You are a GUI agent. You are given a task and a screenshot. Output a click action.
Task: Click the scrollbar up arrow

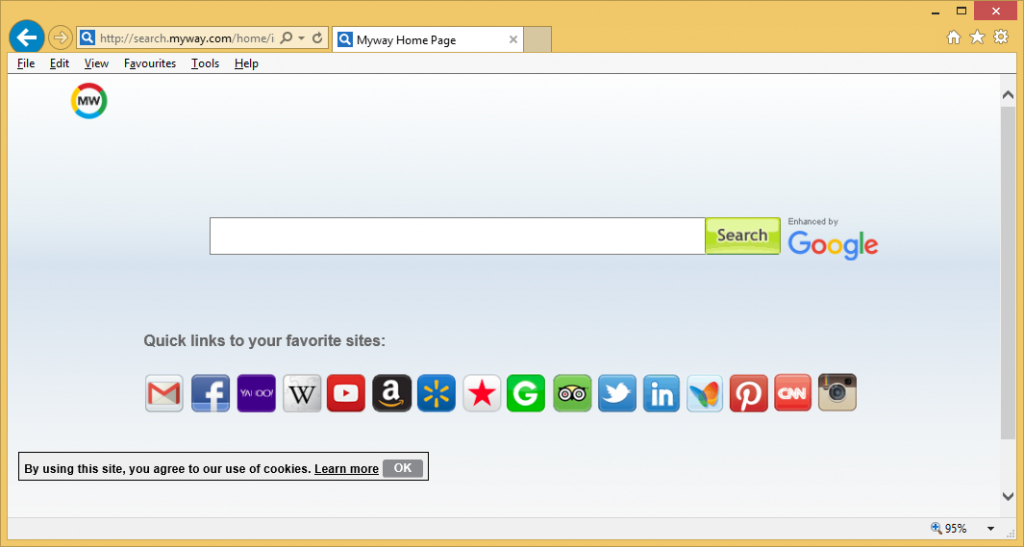coord(1008,95)
